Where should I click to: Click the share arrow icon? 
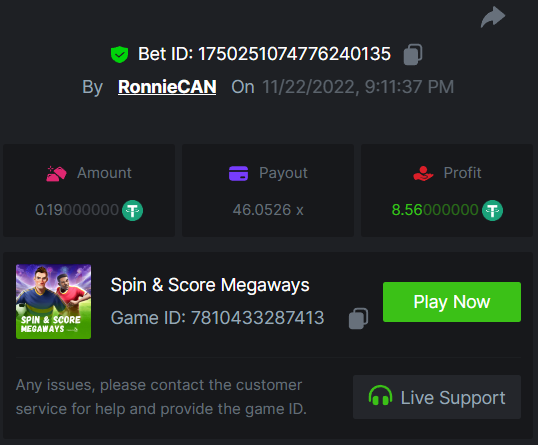point(493,17)
